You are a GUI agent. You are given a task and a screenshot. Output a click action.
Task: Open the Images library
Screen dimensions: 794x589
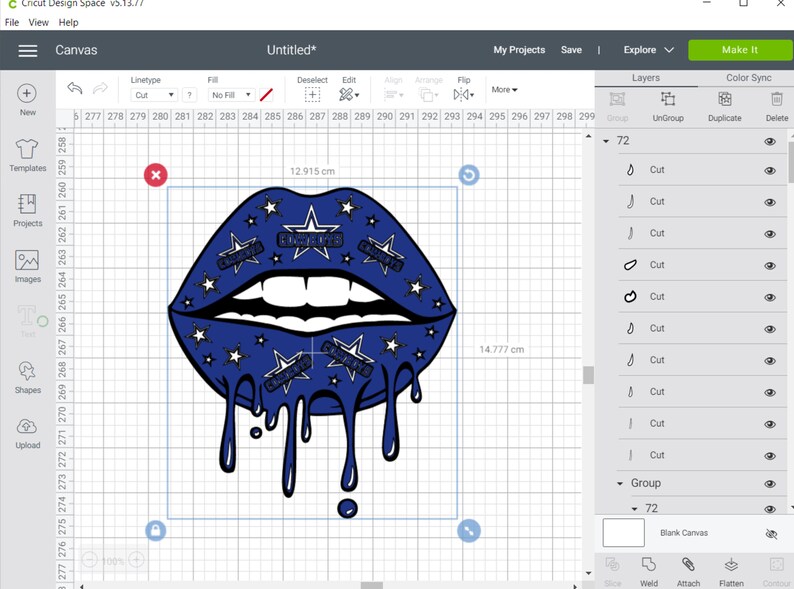27,266
